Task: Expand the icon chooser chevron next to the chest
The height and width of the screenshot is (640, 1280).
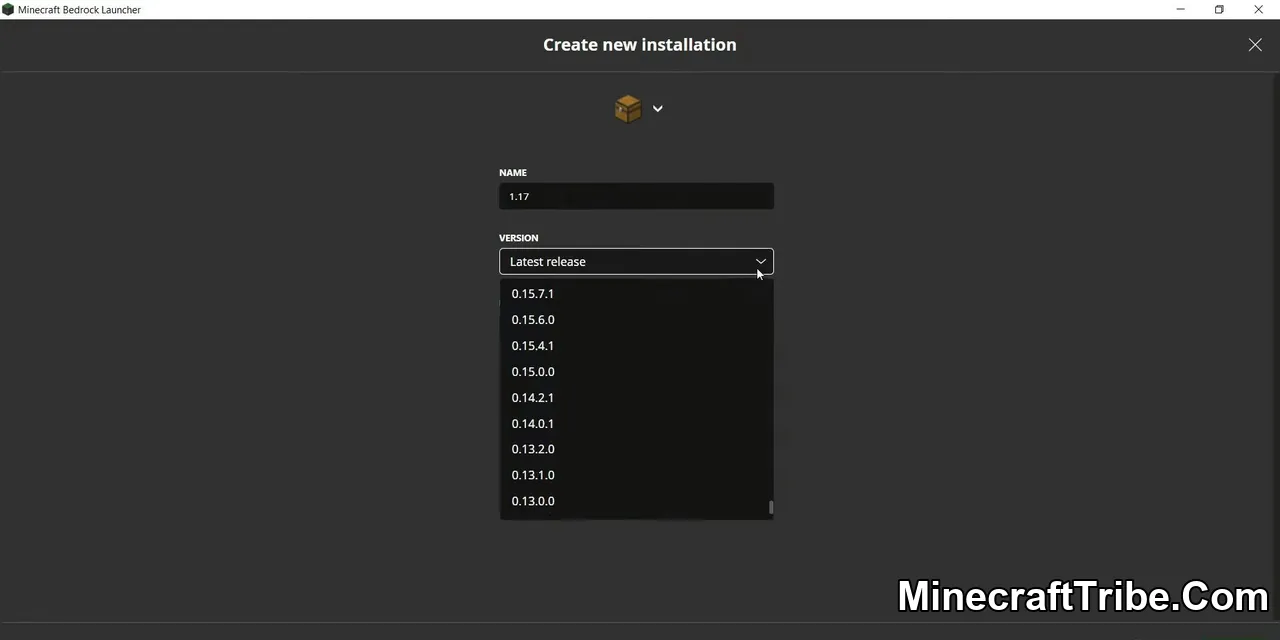Action: 657,108
